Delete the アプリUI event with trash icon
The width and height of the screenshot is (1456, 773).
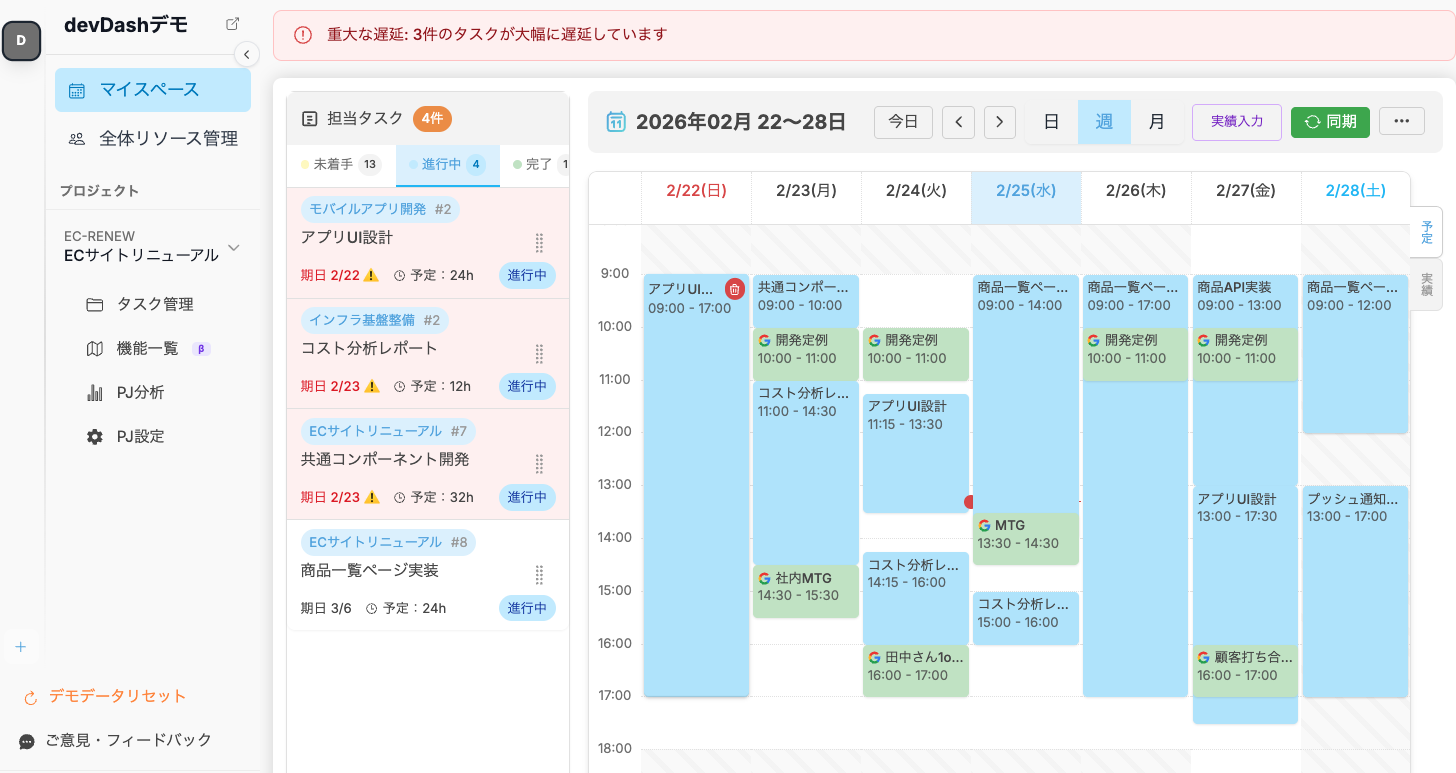tap(734, 289)
